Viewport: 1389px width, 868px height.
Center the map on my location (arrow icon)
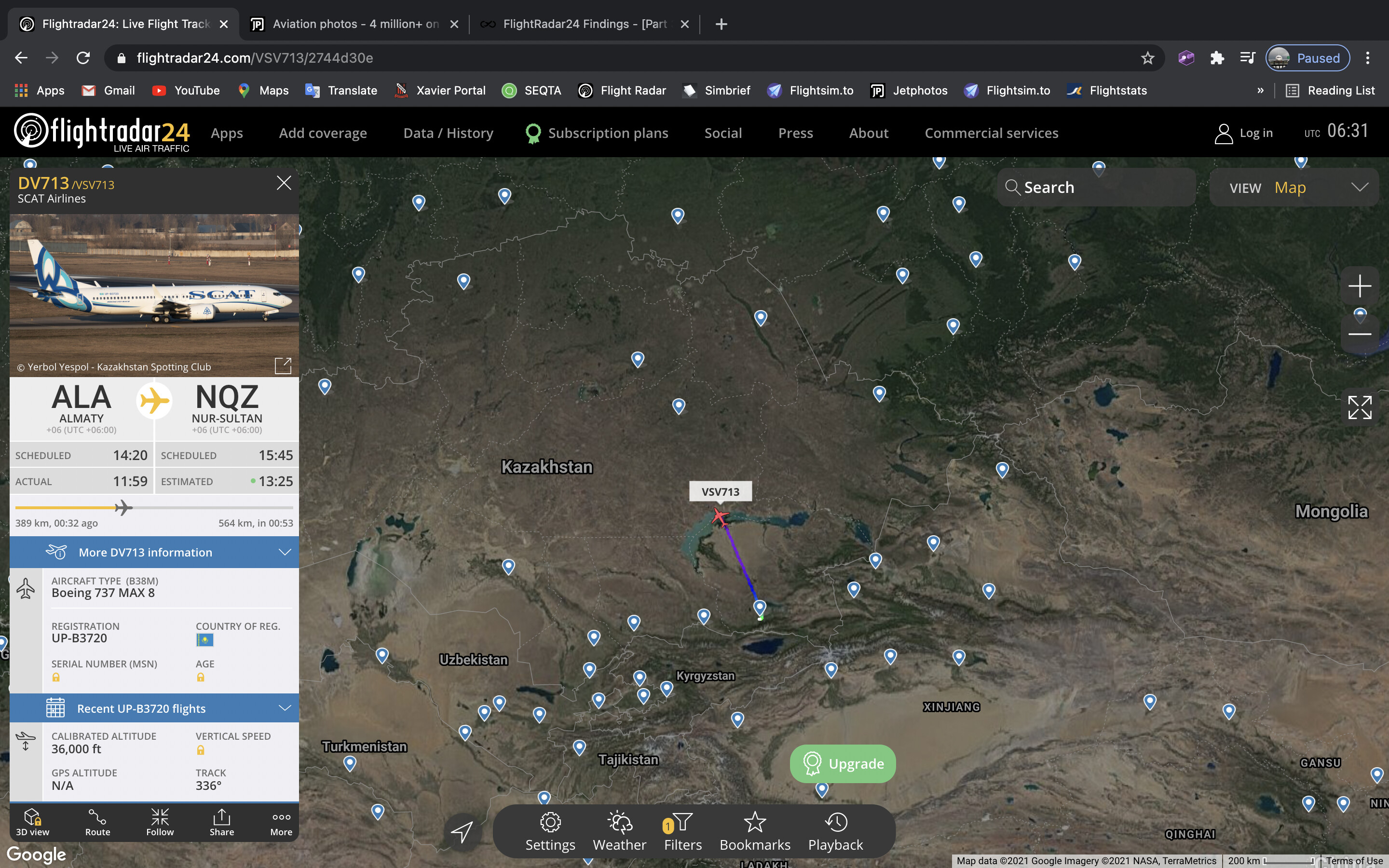coord(462,831)
